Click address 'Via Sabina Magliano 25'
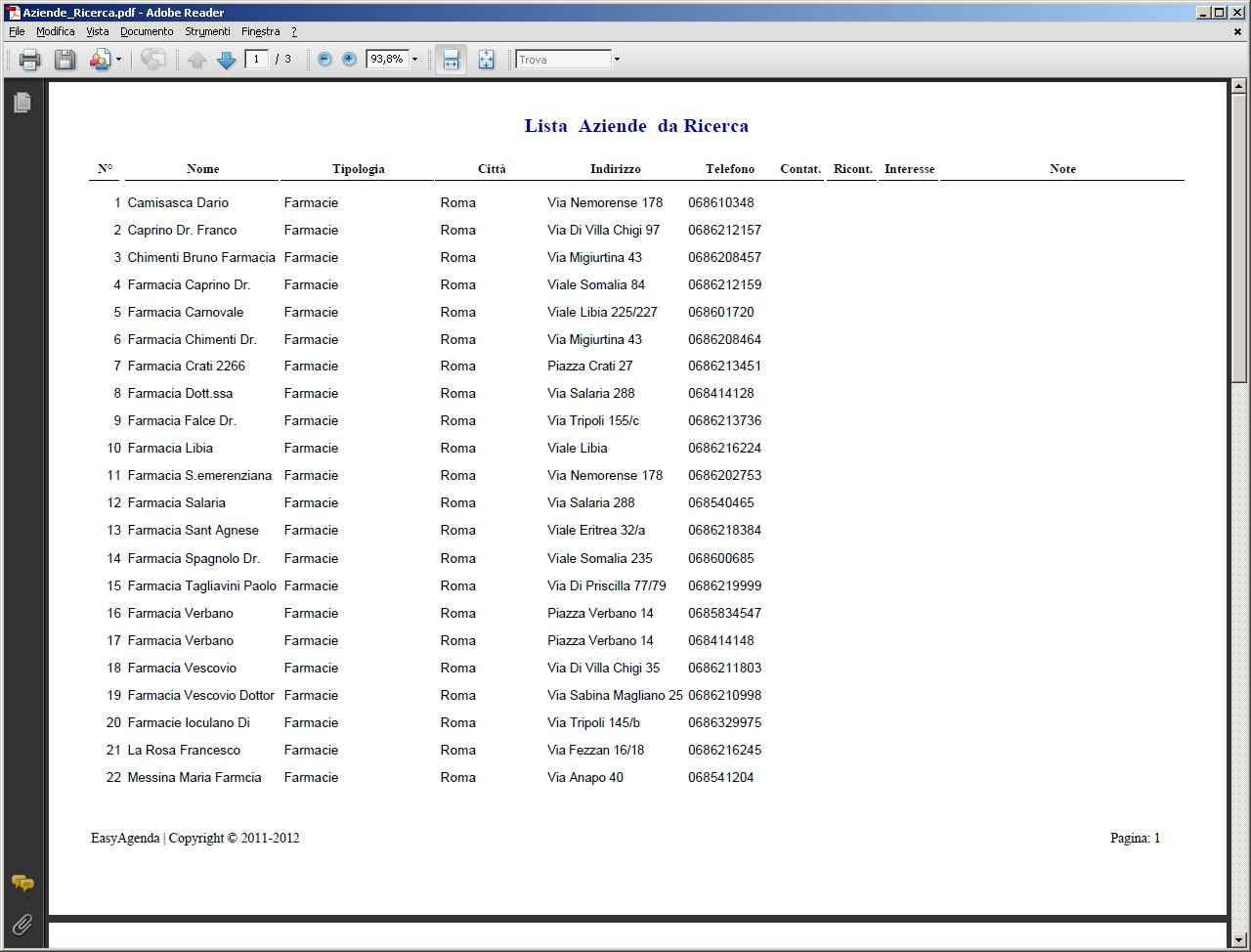 (x=615, y=696)
